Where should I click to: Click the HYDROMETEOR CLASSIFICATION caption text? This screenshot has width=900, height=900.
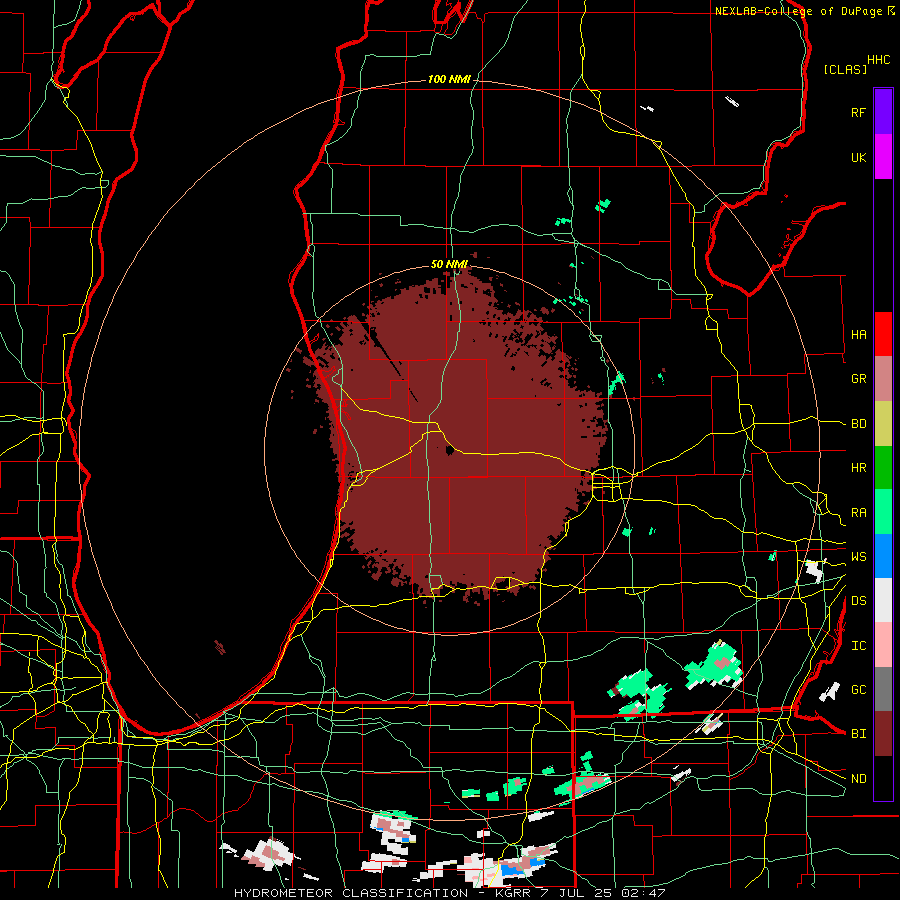[x=351, y=893]
